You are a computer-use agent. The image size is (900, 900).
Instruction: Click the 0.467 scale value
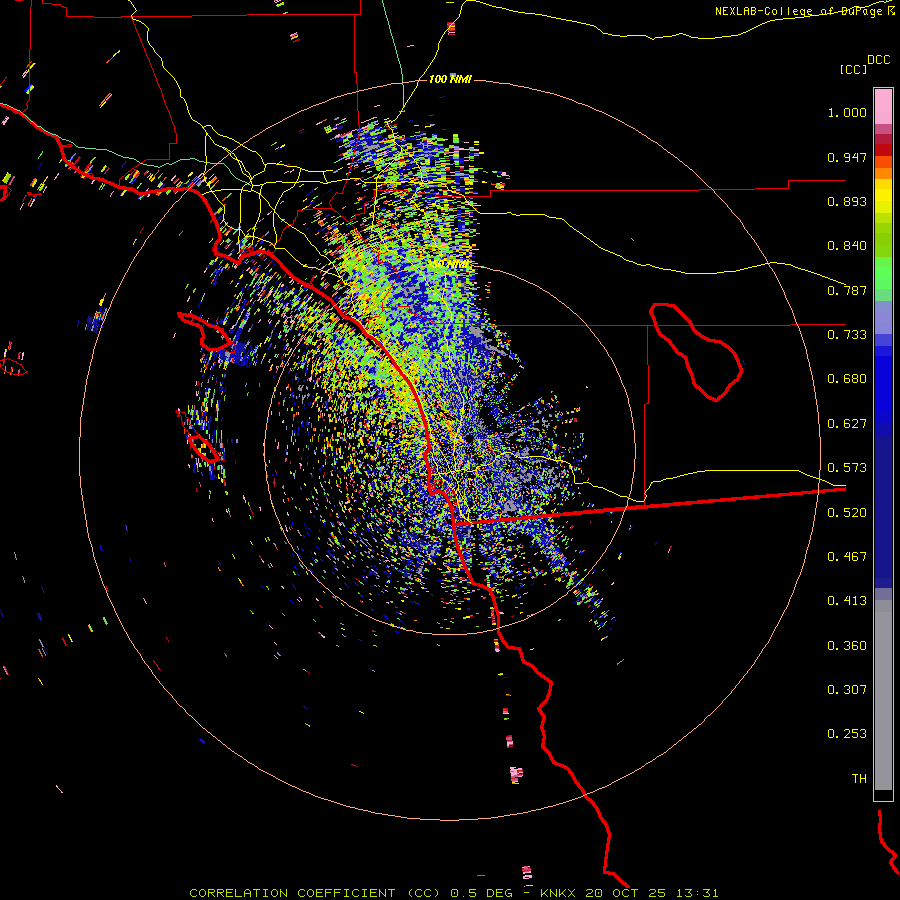click(847, 557)
